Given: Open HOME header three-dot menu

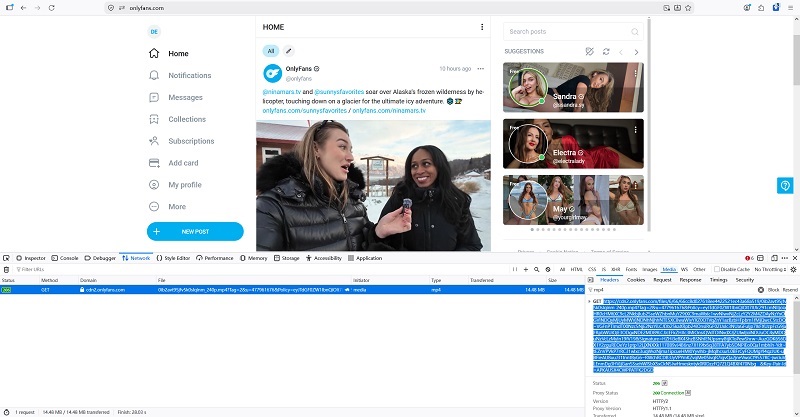Looking at the screenshot, I should pyautogui.click(x=482, y=27).
